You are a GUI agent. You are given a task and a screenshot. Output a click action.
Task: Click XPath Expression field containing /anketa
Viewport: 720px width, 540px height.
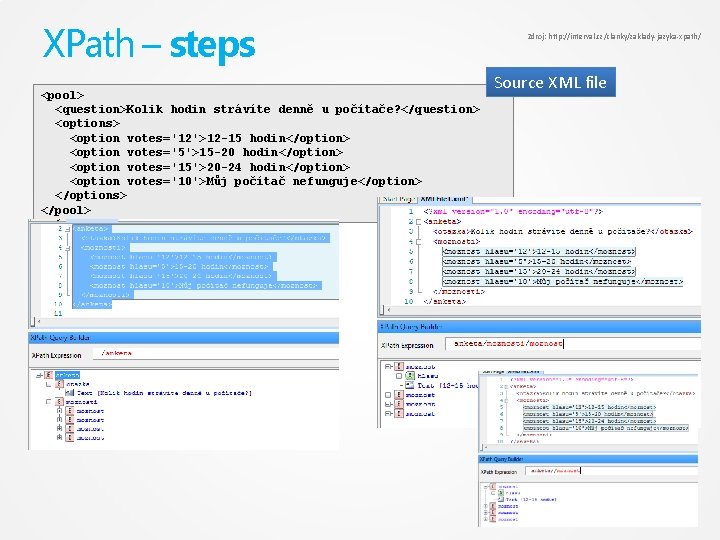click(x=216, y=354)
